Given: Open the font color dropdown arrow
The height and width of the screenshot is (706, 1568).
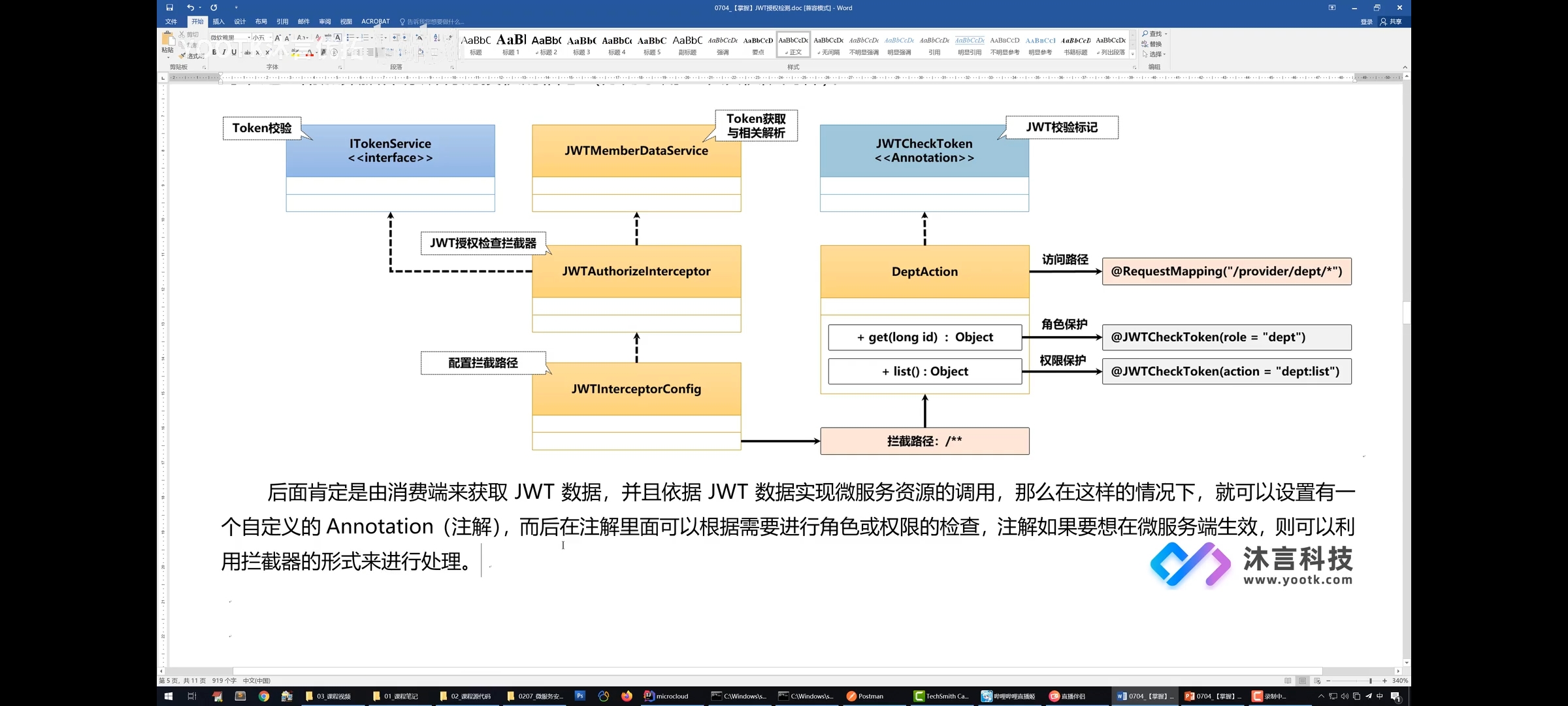Looking at the screenshot, I should 317,52.
